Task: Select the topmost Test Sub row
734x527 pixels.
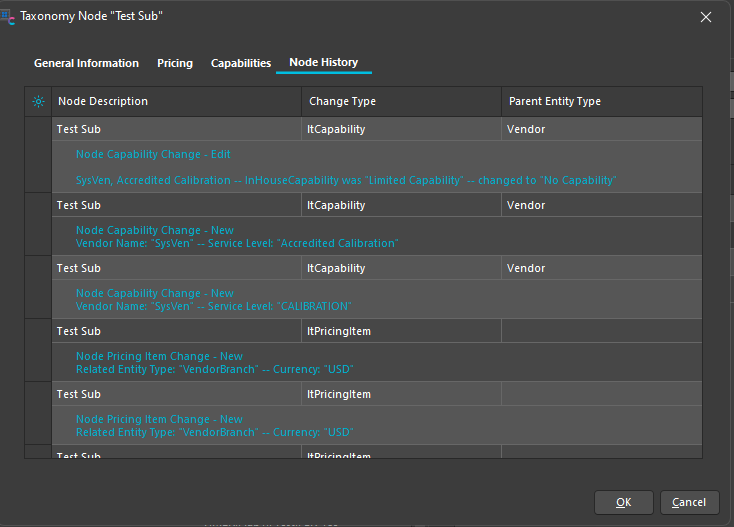Action: 78,129
